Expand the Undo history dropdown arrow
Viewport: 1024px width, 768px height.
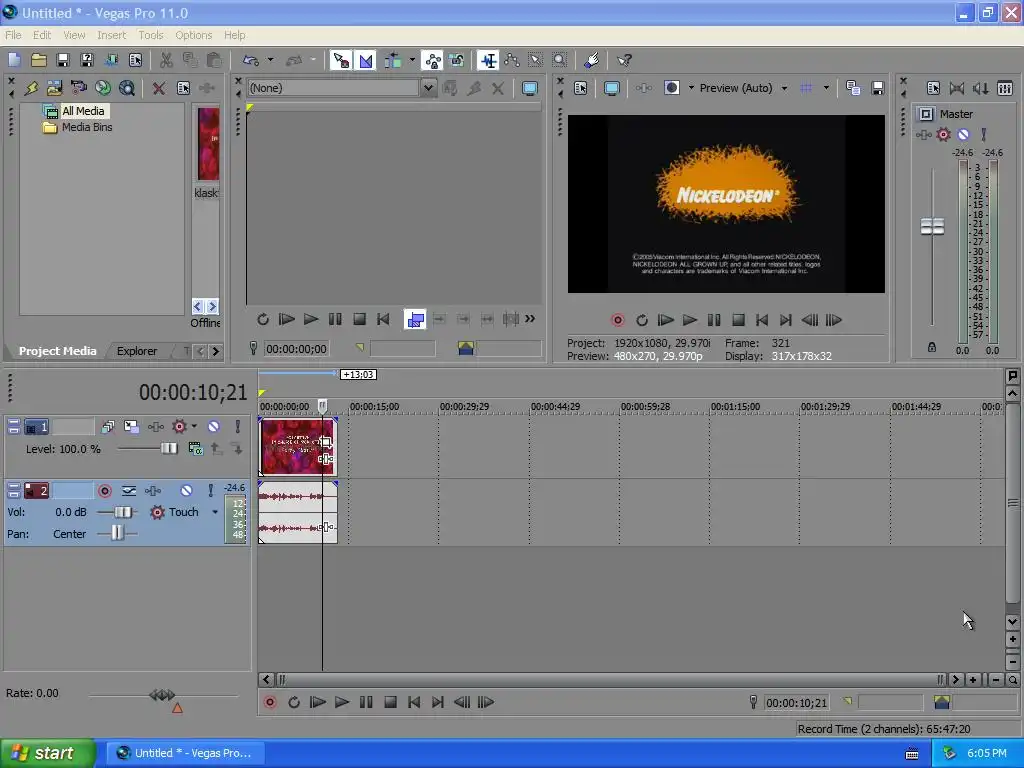coord(270,60)
